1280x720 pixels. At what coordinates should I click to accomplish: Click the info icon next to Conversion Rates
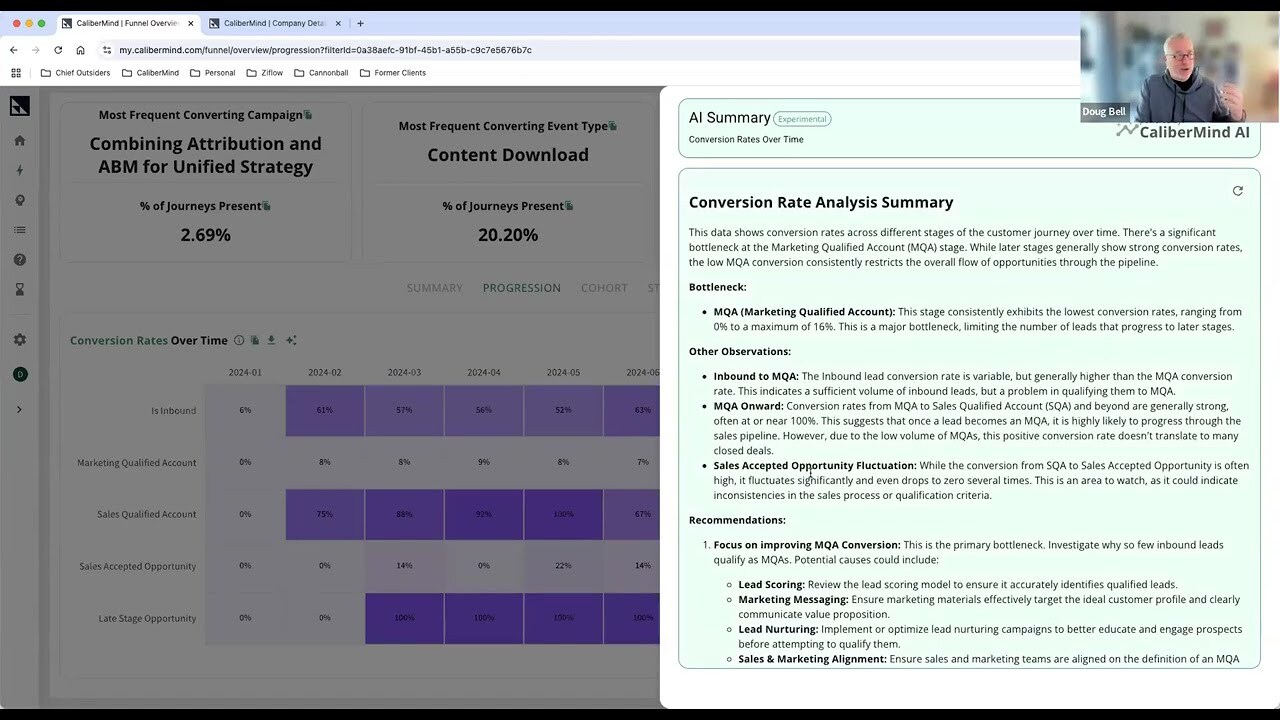pyautogui.click(x=239, y=340)
